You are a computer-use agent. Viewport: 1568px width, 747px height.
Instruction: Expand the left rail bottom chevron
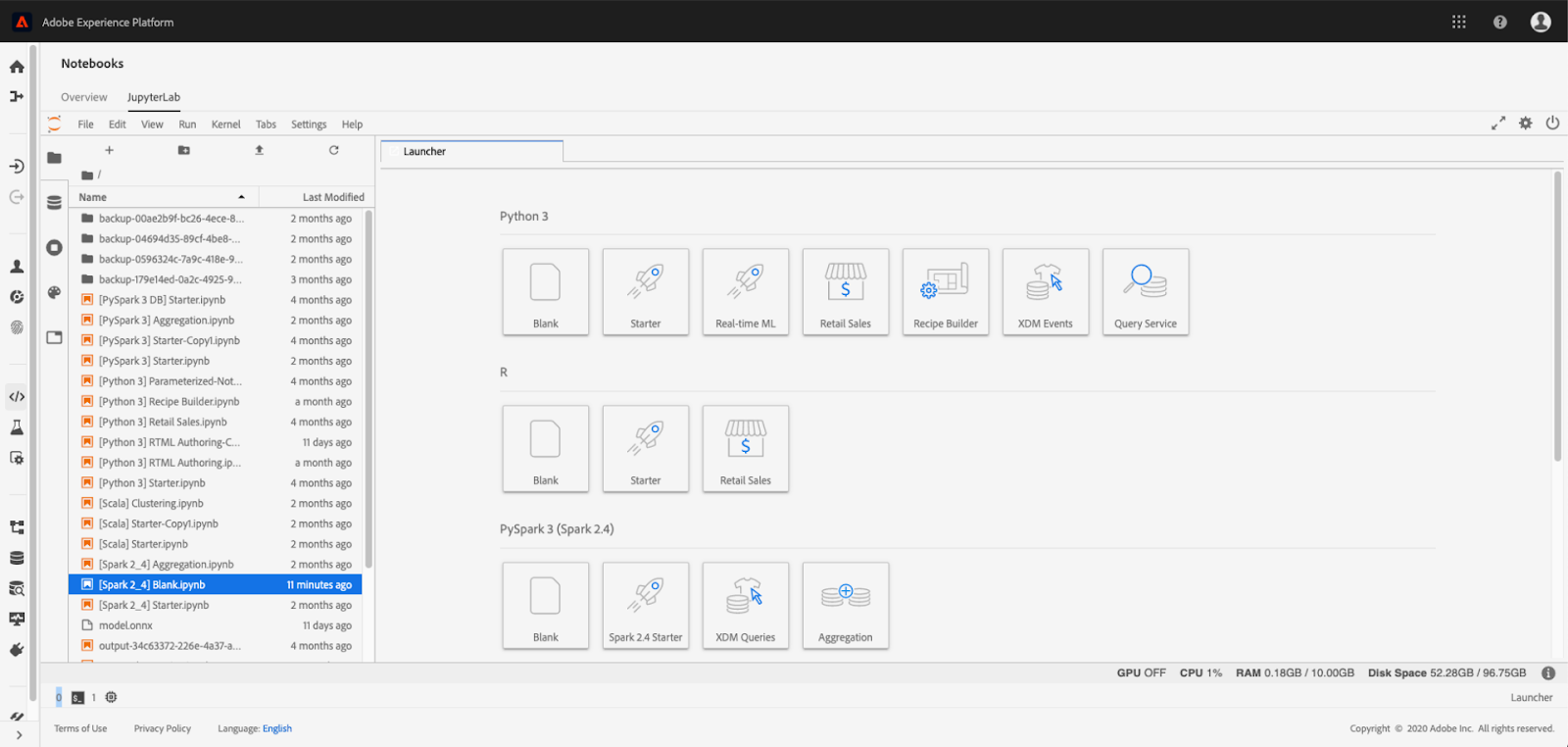19,735
